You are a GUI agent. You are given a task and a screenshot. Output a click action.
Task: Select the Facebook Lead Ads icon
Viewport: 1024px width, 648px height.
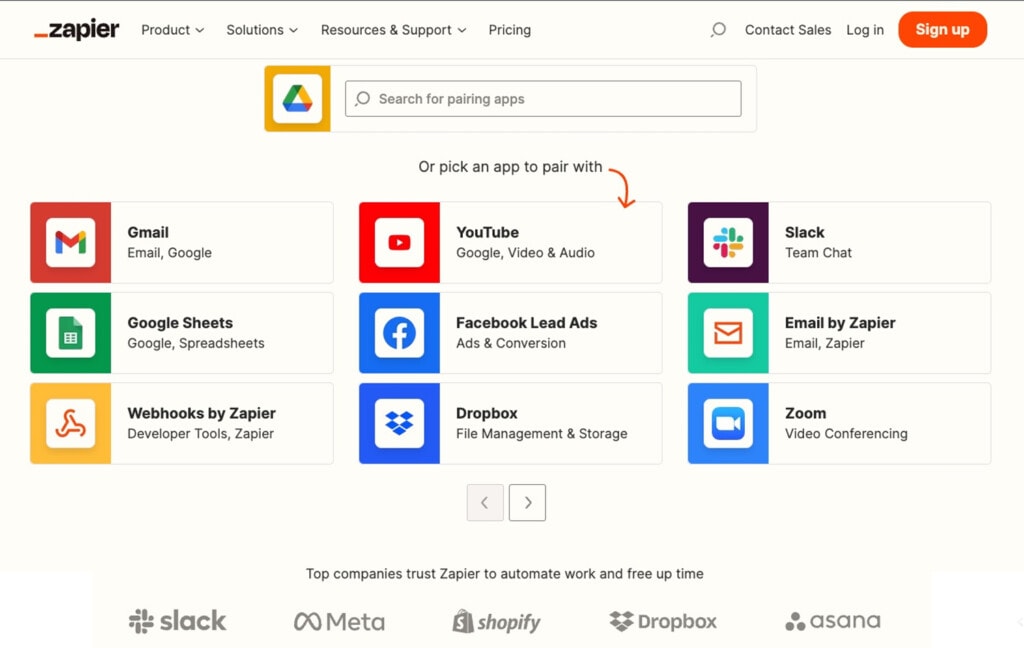399,332
